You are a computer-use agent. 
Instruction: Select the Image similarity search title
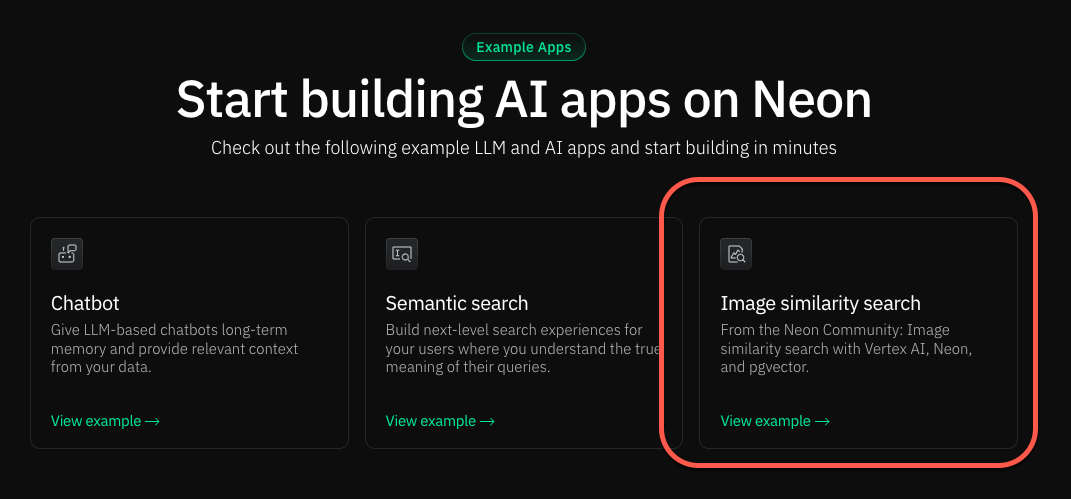[820, 303]
